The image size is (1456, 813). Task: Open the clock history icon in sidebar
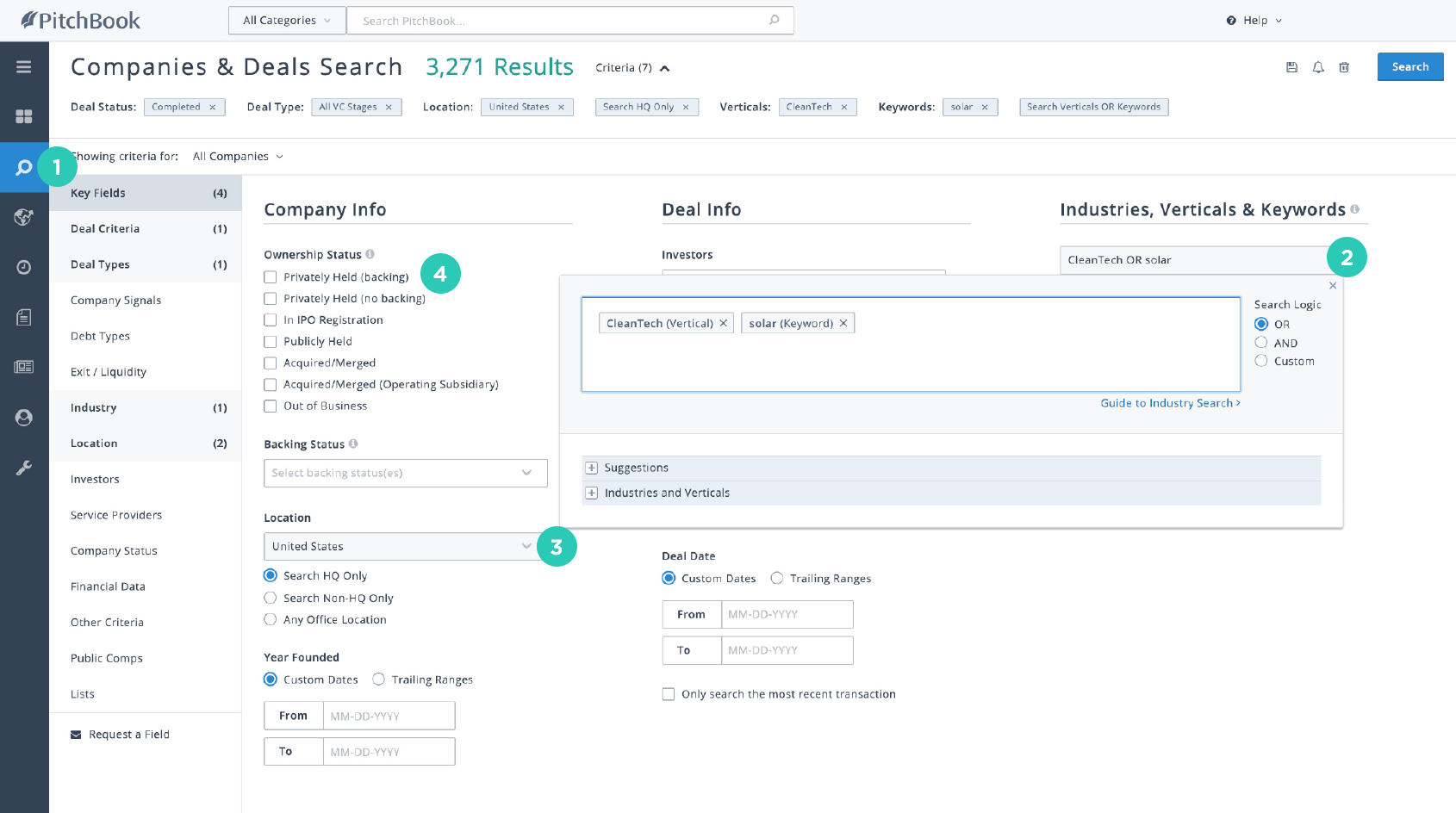coord(24,267)
